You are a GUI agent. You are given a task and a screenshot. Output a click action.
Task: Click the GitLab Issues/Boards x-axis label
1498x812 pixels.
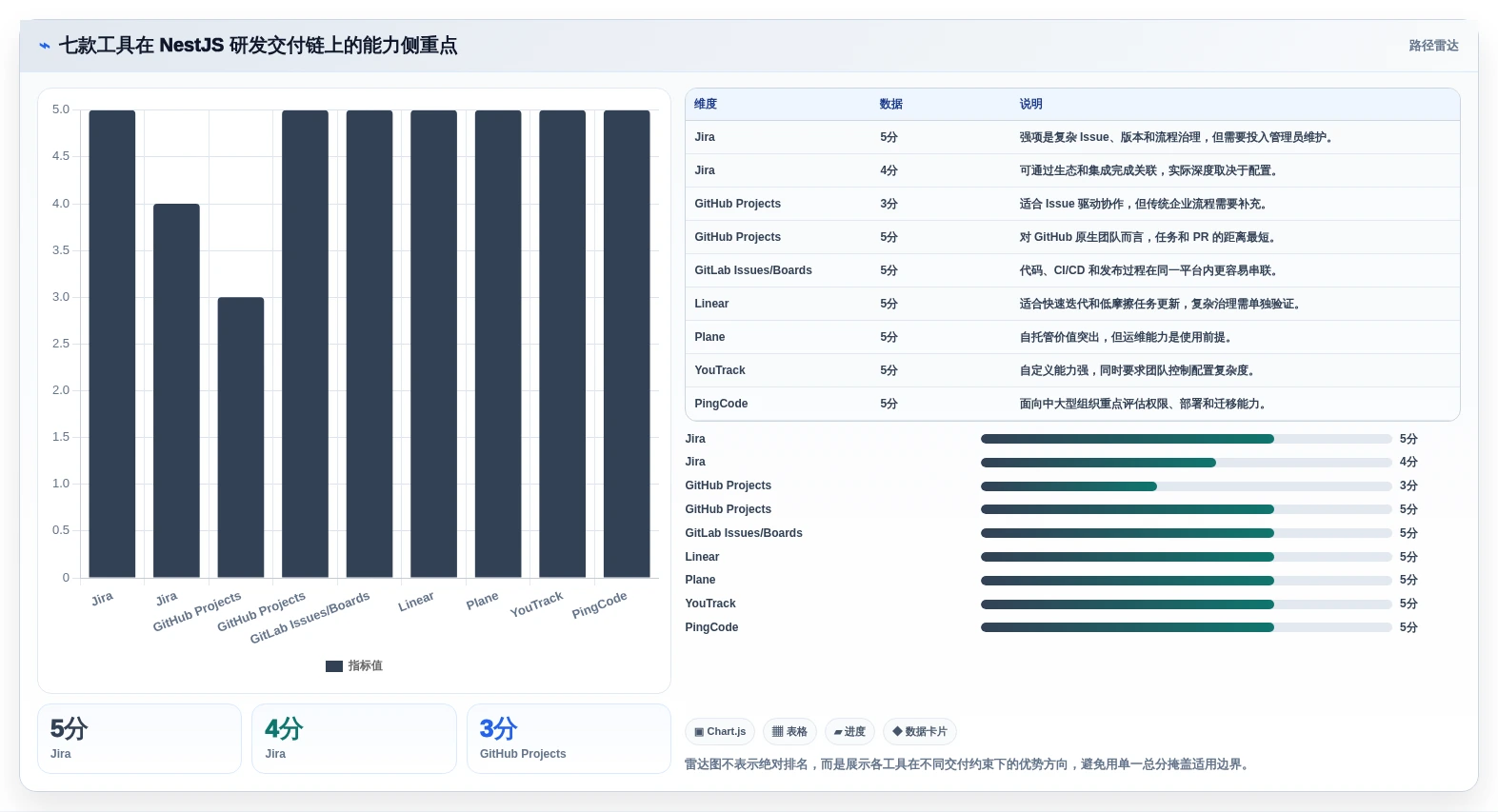tap(310, 618)
